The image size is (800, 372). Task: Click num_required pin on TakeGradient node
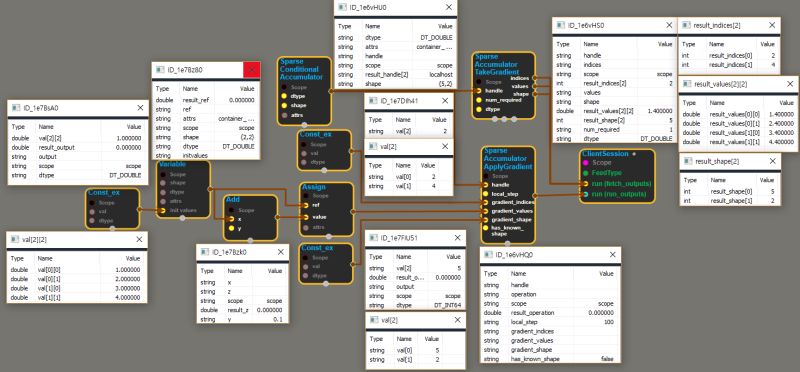479,100
